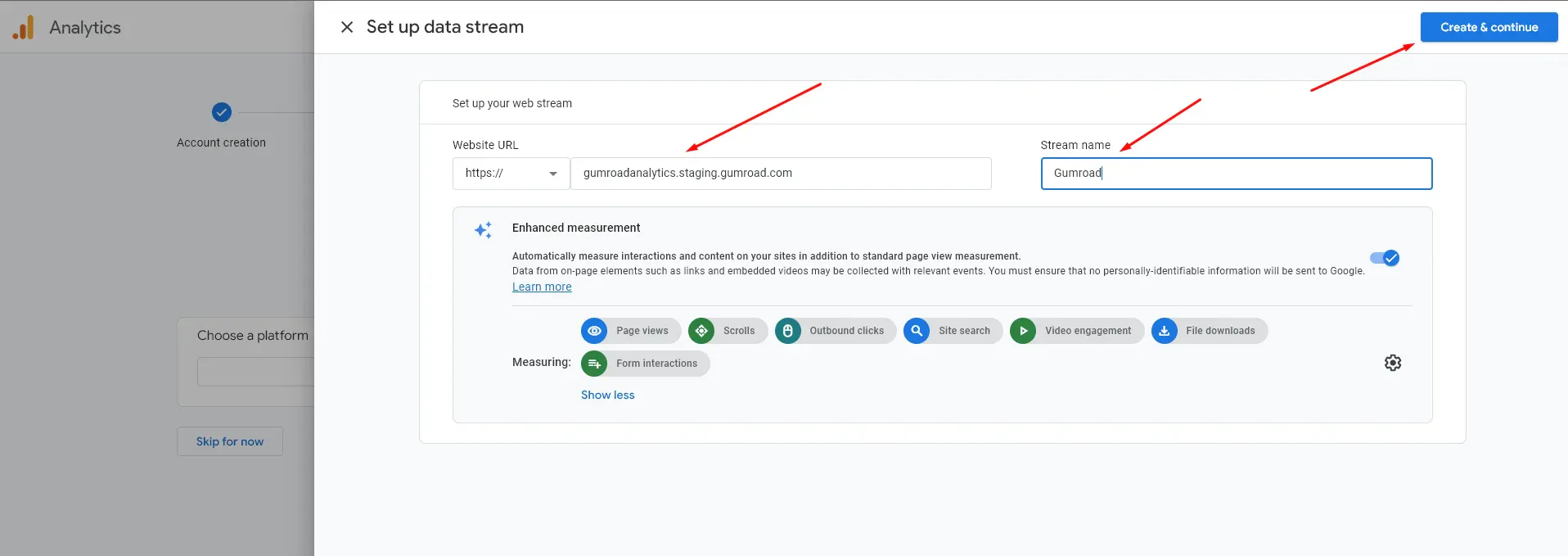1568x556 pixels.
Task: Click the Scrolls measurement icon
Action: (x=701, y=331)
